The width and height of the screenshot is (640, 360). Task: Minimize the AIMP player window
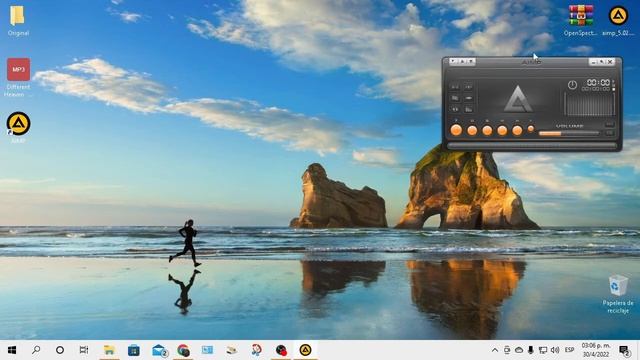(593, 62)
